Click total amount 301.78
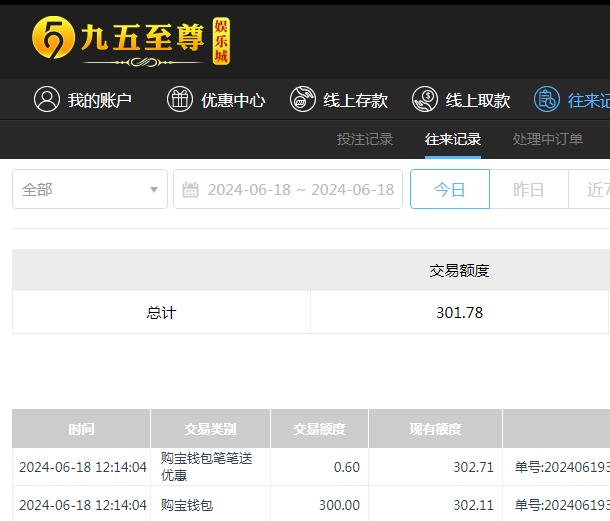The height and width of the screenshot is (521, 610). pos(459,313)
